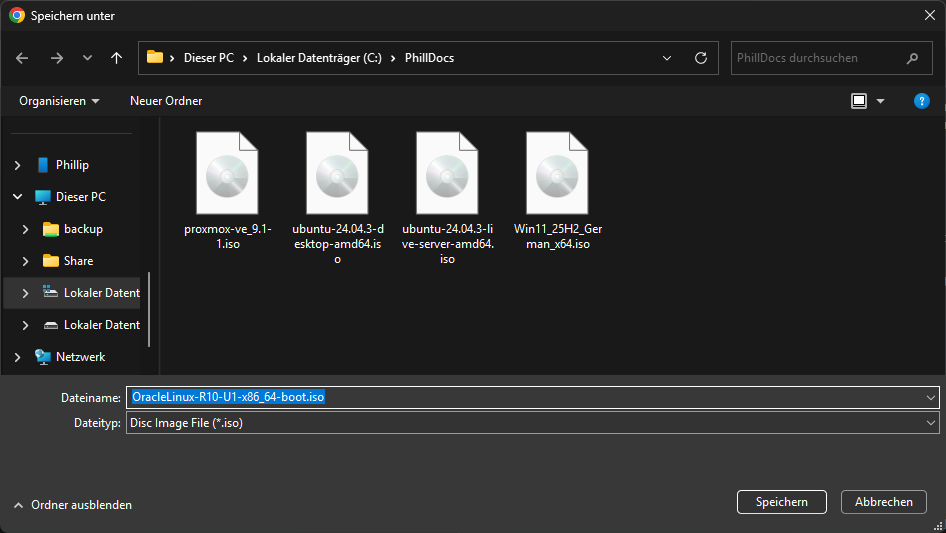The width and height of the screenshot is (946, 533).
Task: Click the search magnifier icon
Action: (x=912, y=58)
